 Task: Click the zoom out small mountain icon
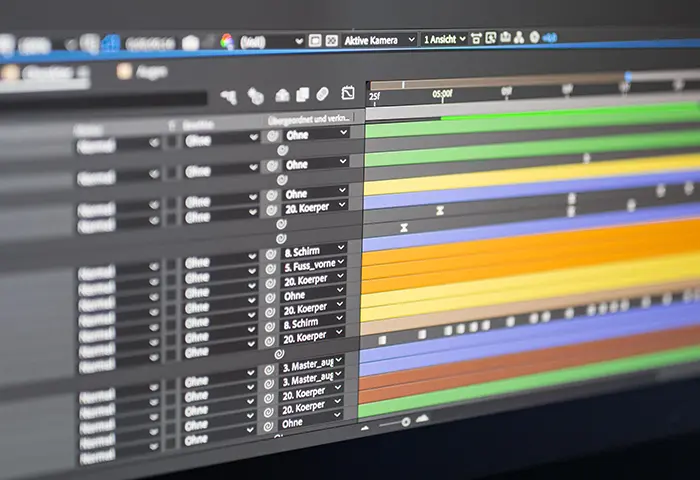coord(365,428)
